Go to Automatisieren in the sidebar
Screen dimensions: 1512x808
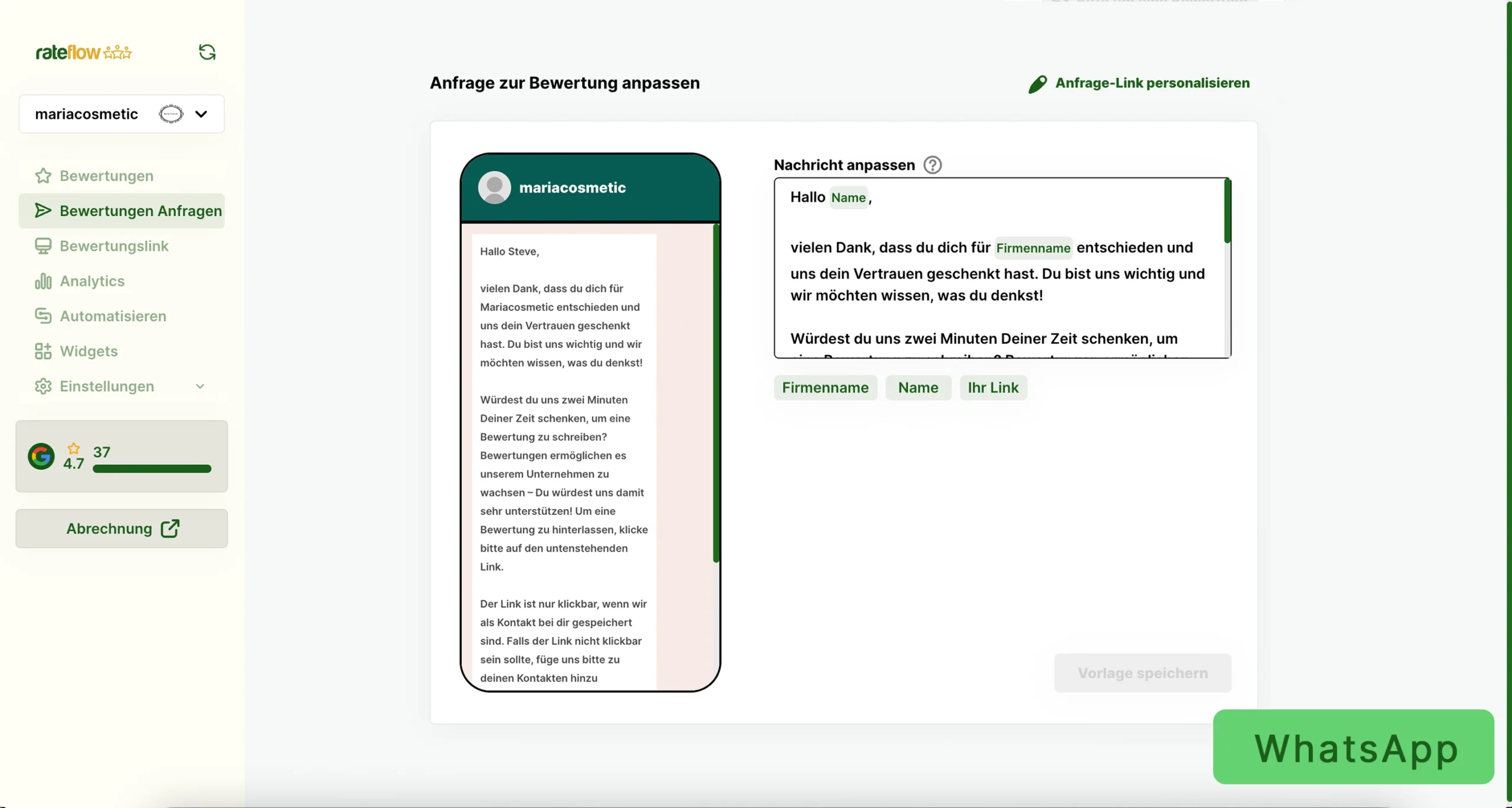(x=113, y=317)
